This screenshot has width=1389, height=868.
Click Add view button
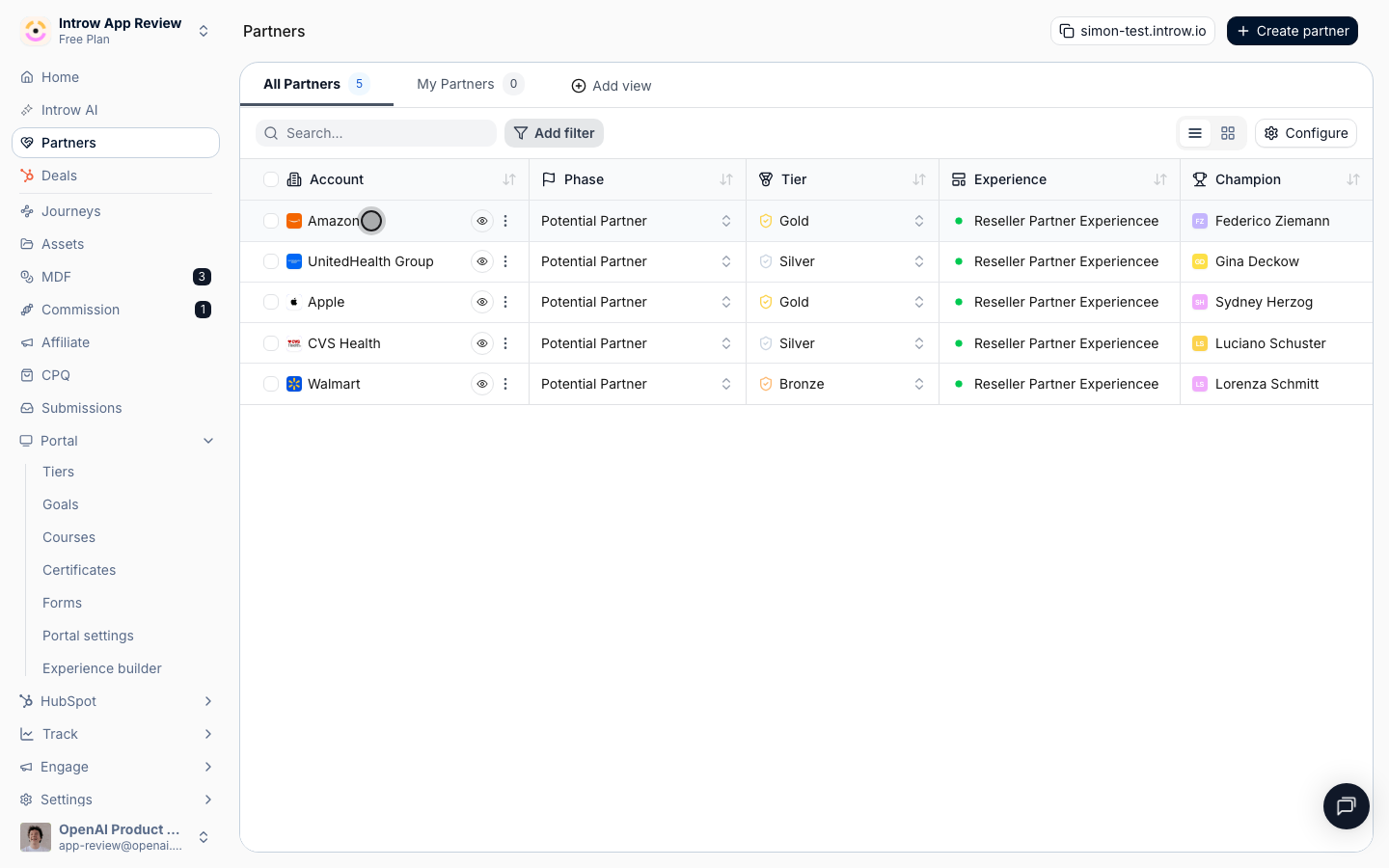click(x=612, y=86)
